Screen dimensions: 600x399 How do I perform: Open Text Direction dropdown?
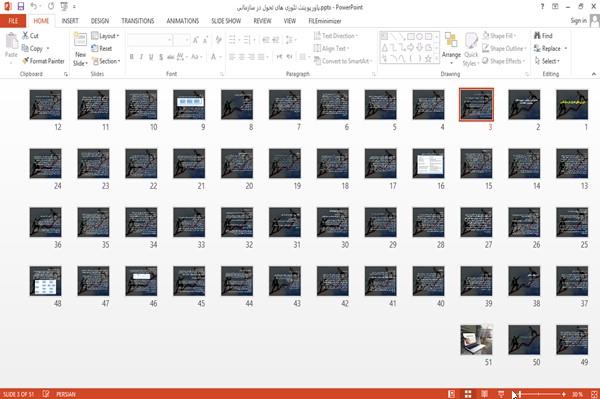(336, 36)
